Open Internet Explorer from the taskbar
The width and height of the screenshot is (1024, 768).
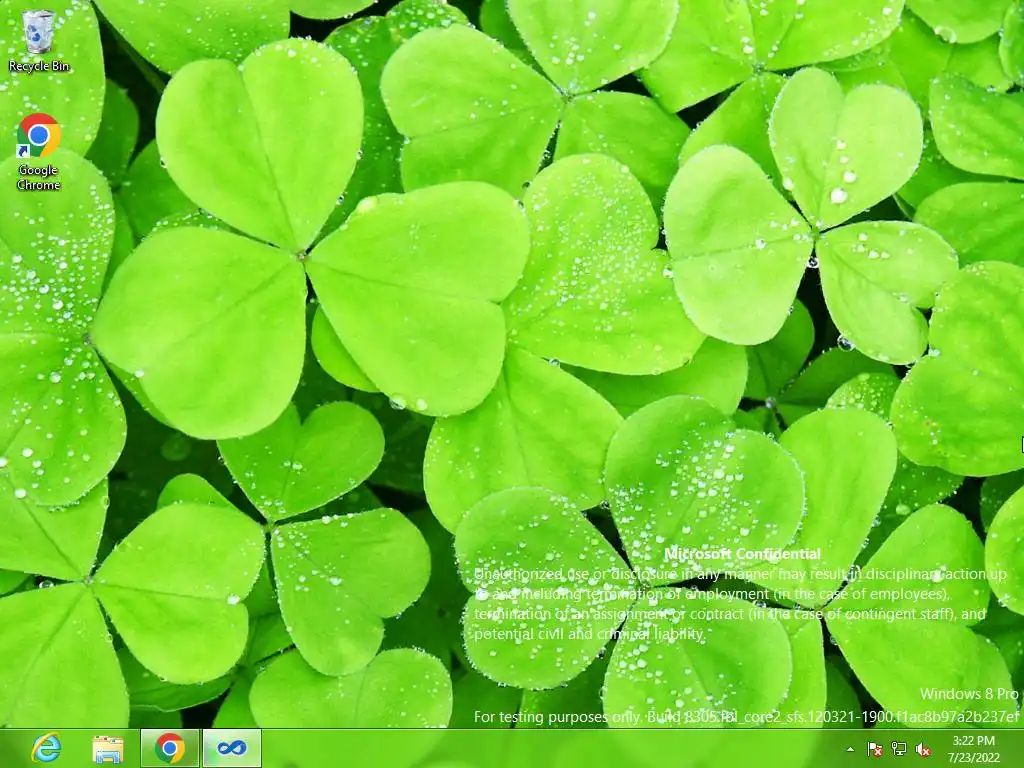pos(47,748)
